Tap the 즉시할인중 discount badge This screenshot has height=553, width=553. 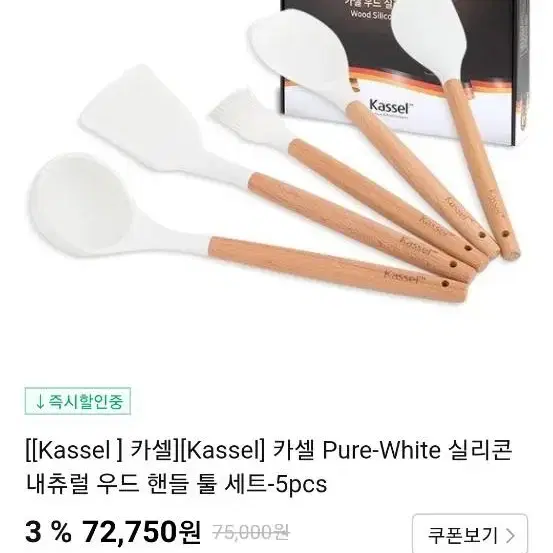click(x=78, y=401)
